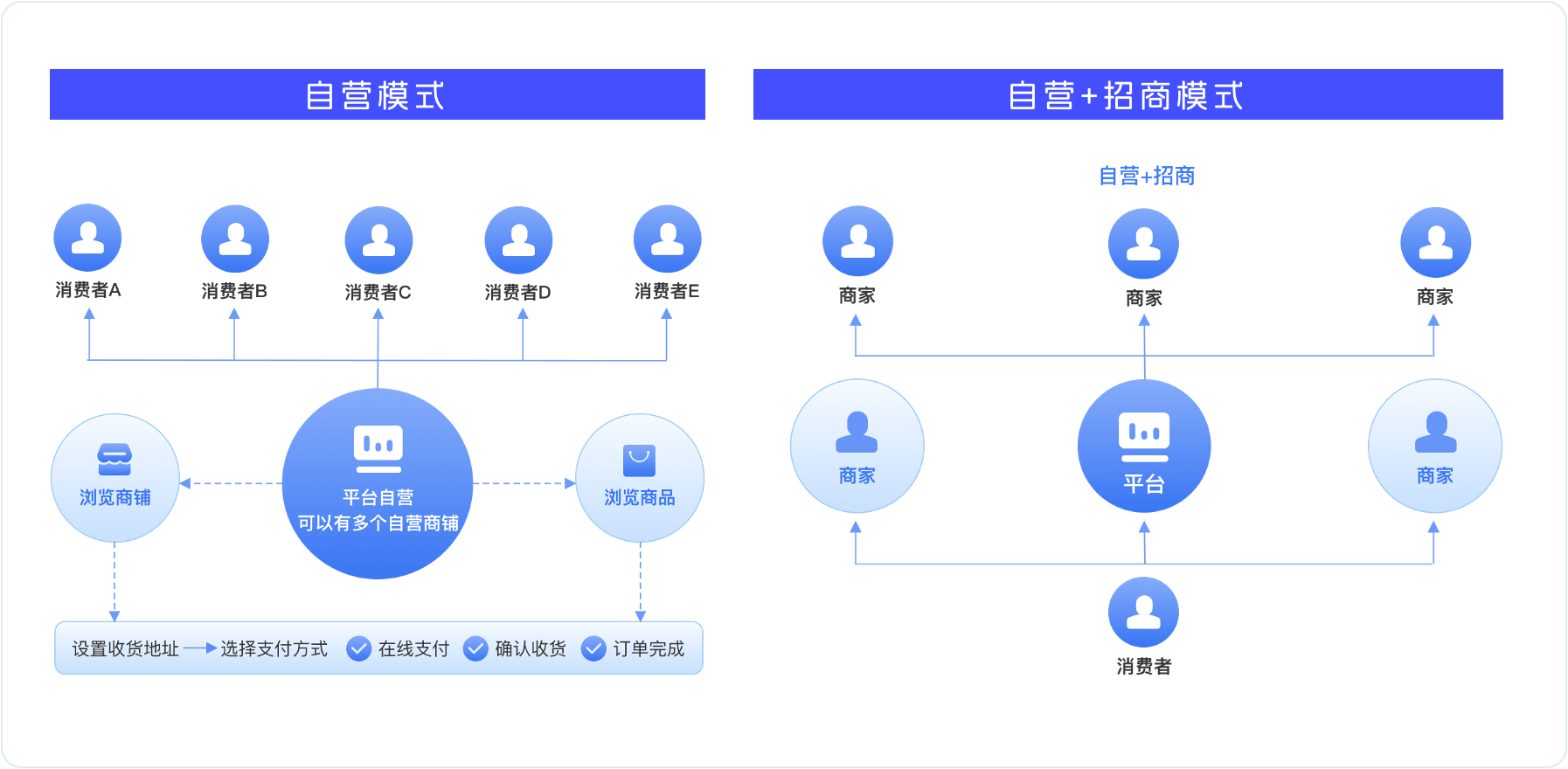The width and height of the screenshot is (1568, 769).
Task: Toggle the 确认收货 checkmark
Action: (475, 648)
